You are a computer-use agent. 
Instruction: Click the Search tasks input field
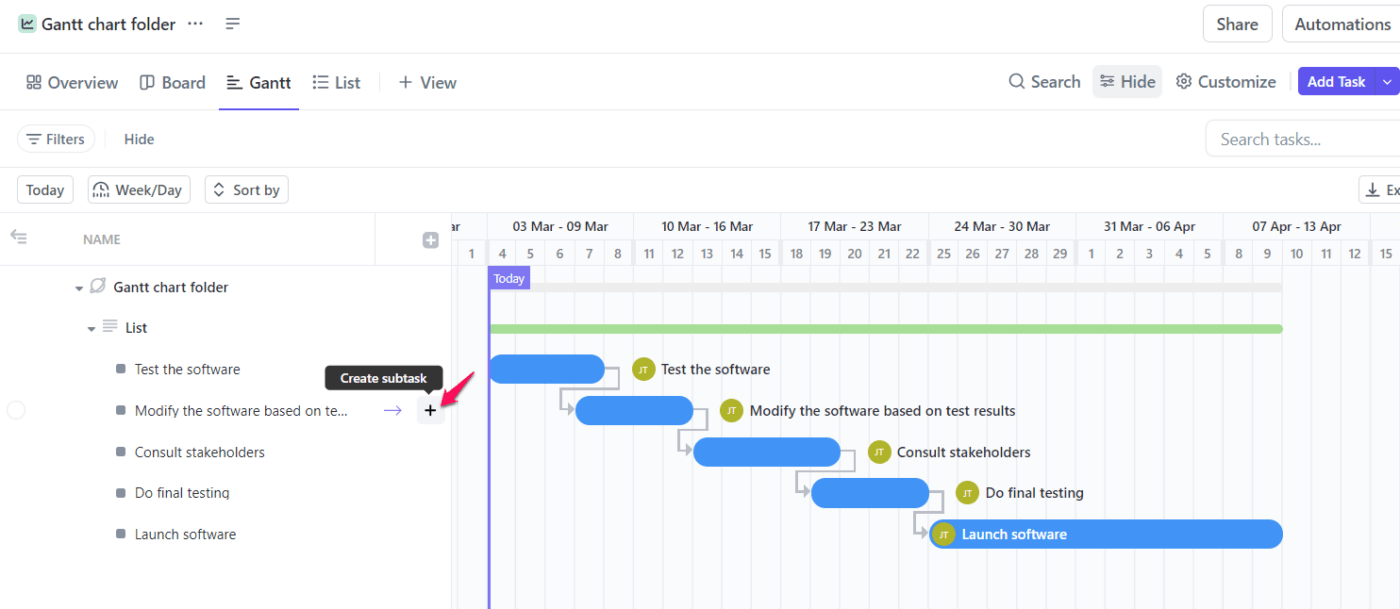(x=1303, y=139)
